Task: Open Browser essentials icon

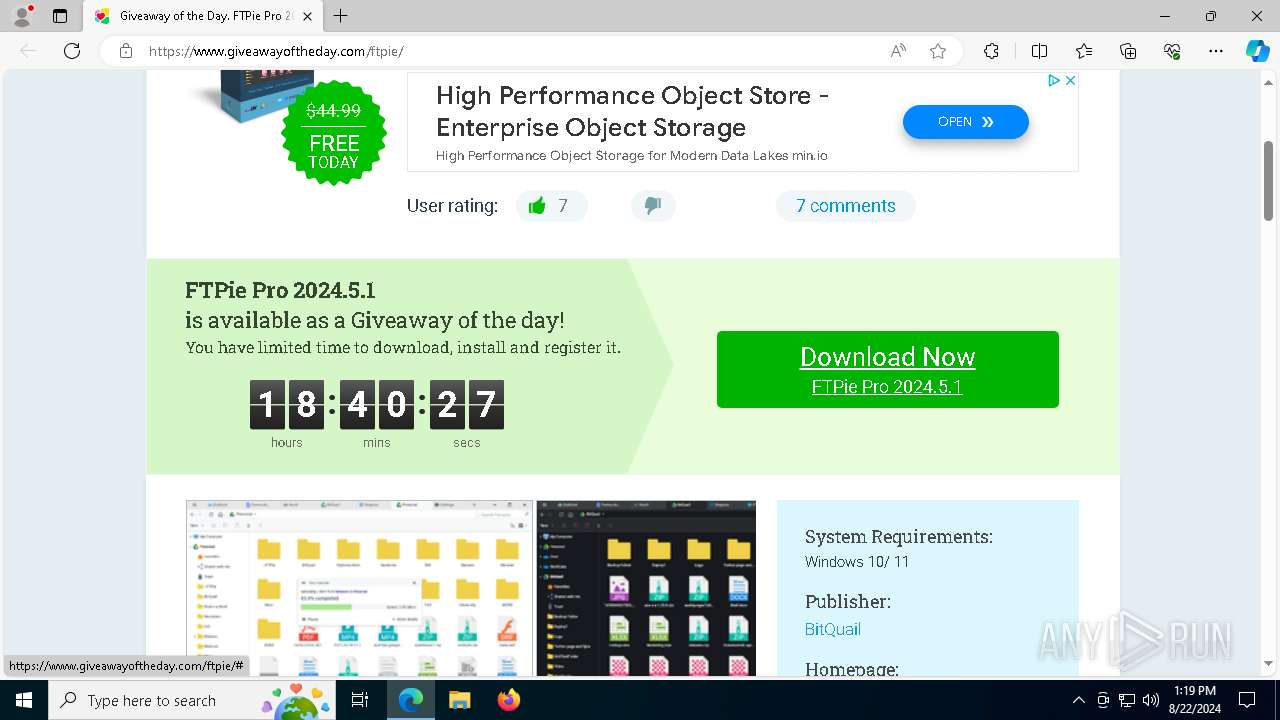Action: (x=1172, y=51)
